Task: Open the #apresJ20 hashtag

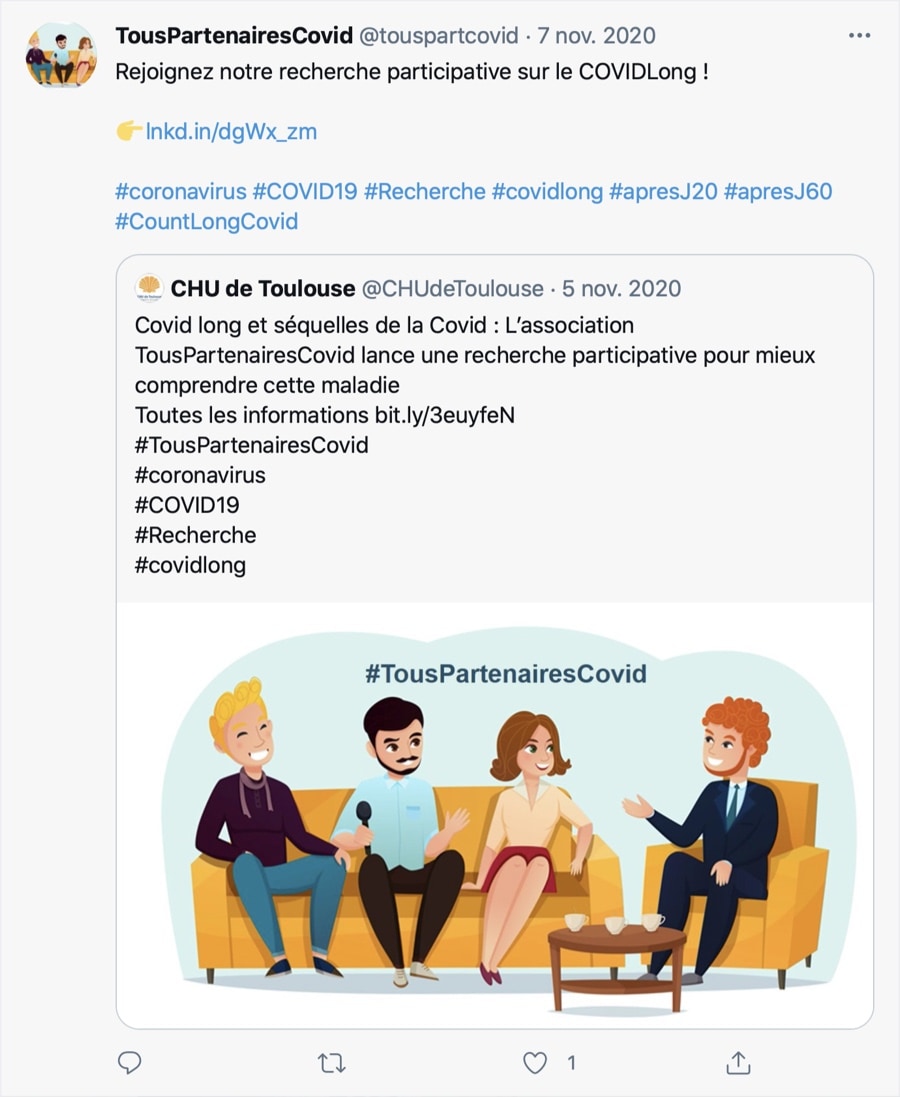Action: click(663, 192)
